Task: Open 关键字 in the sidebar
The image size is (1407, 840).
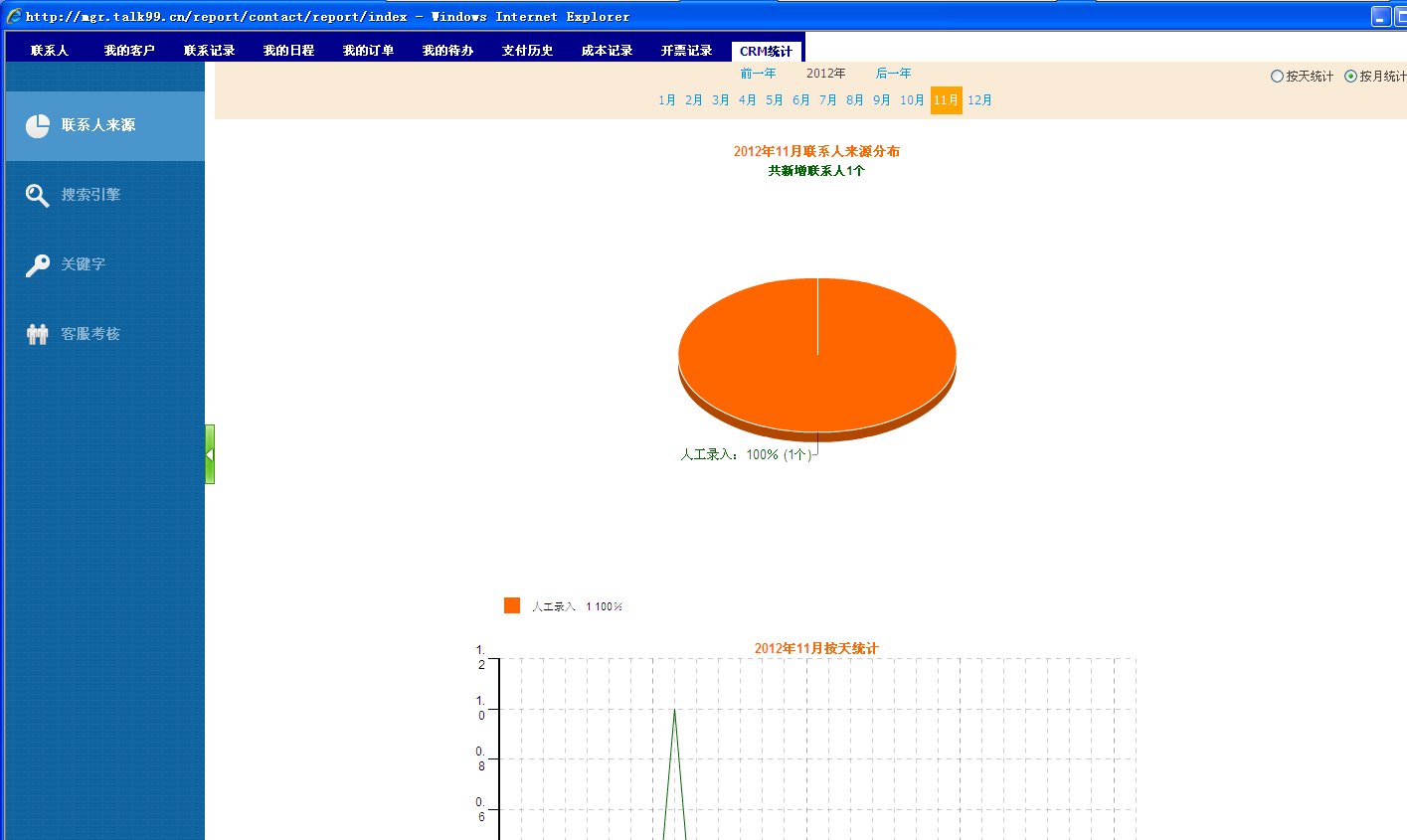Action: pos(104,265)
